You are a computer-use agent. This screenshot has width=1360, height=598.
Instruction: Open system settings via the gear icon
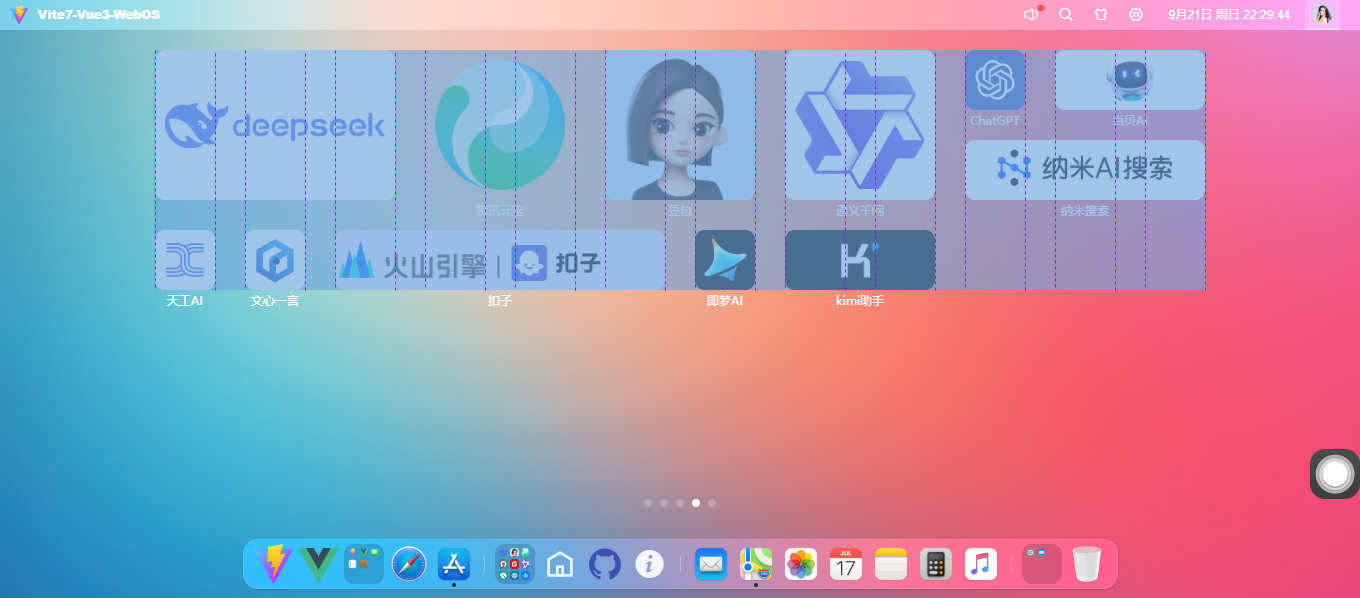click(1136, 14)
